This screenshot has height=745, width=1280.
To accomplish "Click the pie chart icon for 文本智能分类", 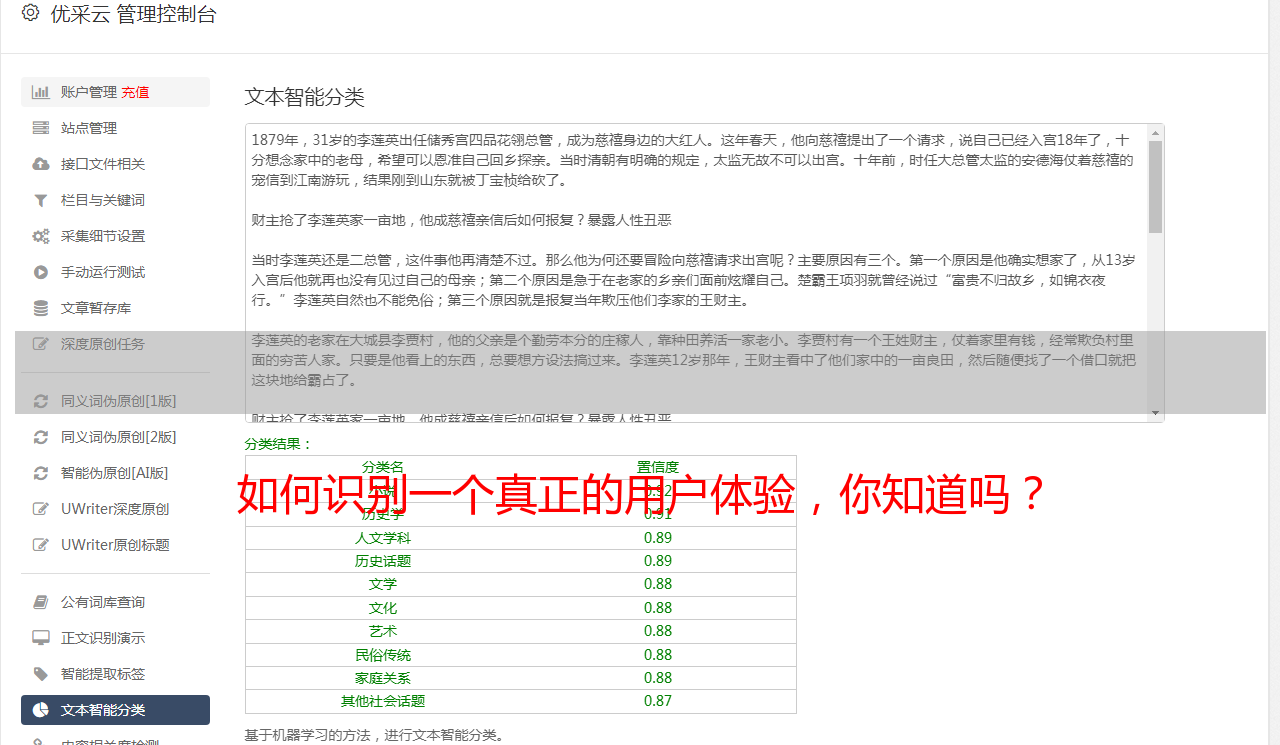I will pos(41,710).
